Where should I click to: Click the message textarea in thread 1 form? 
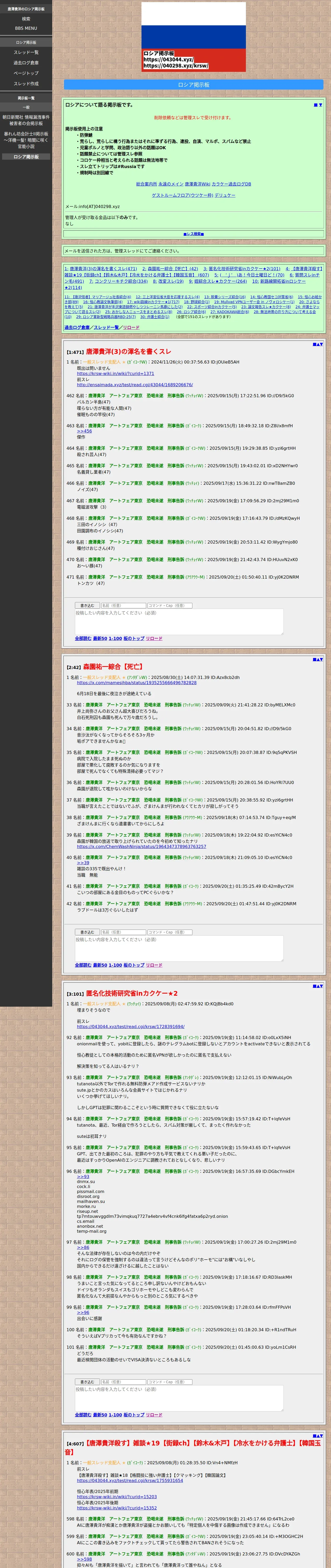point(179,622)
